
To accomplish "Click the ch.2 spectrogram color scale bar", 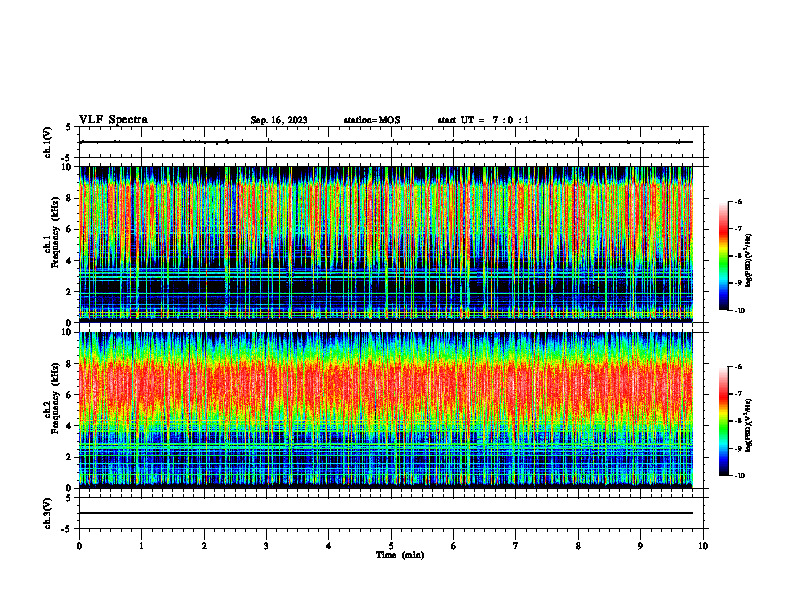I will [724, 421].
